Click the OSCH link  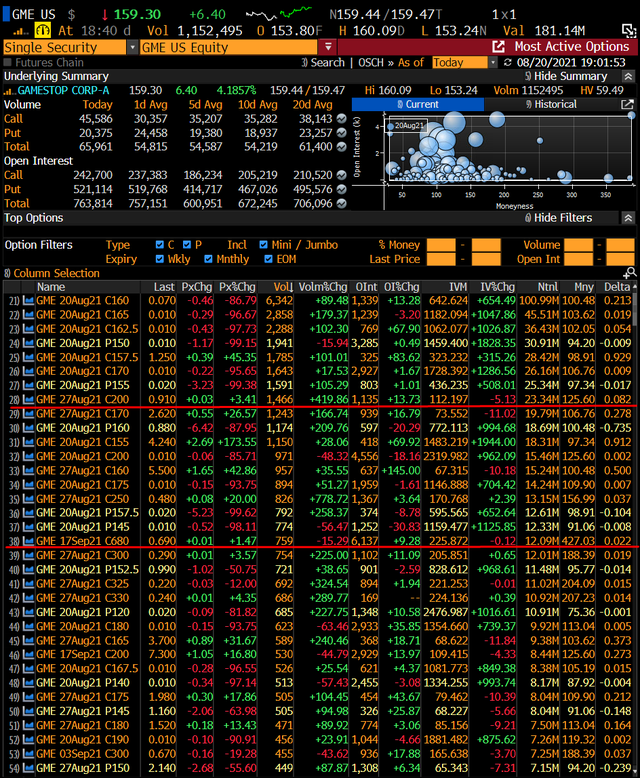(x=371, y=63)
